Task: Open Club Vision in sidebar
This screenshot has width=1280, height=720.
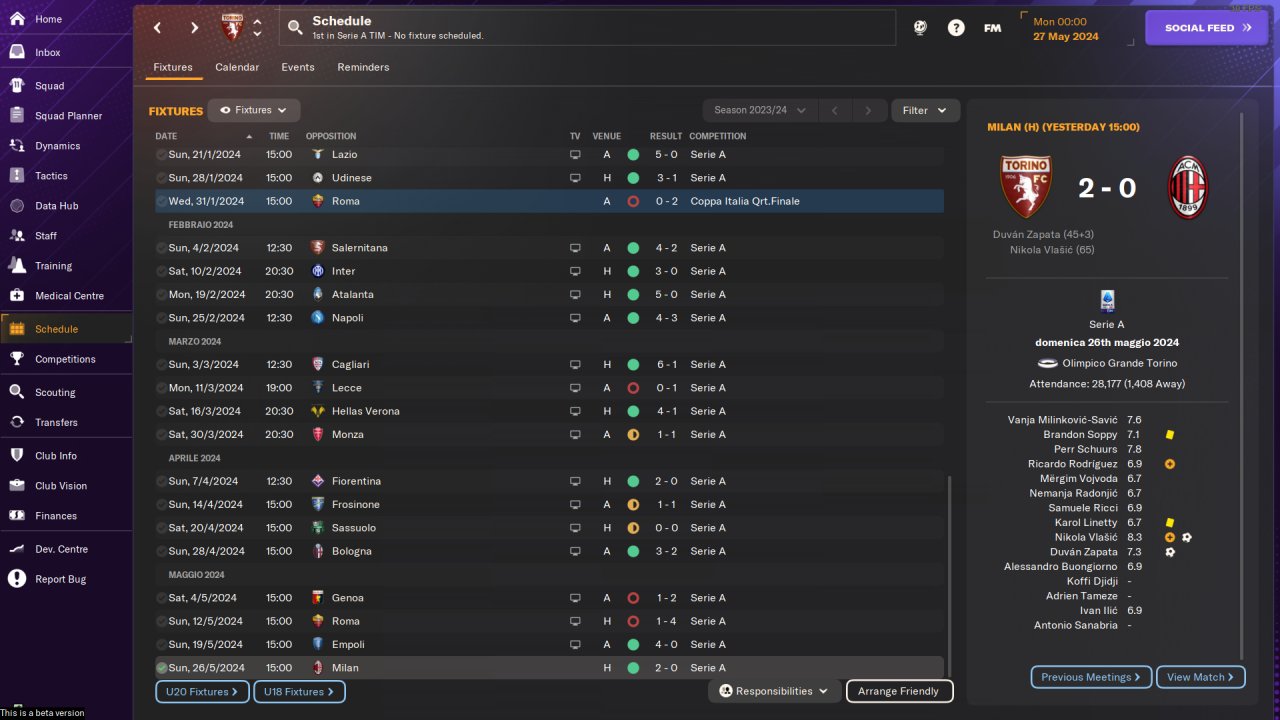Action: [61, 486]
